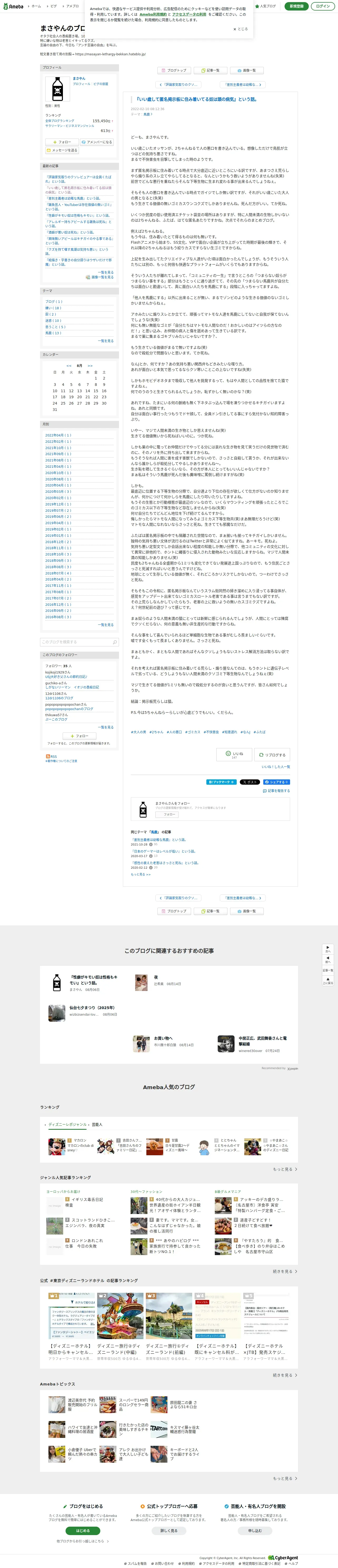338x1568 pixels.
Task: Open the いいね！した人一覧 link
Action: (x=275, y=767)
